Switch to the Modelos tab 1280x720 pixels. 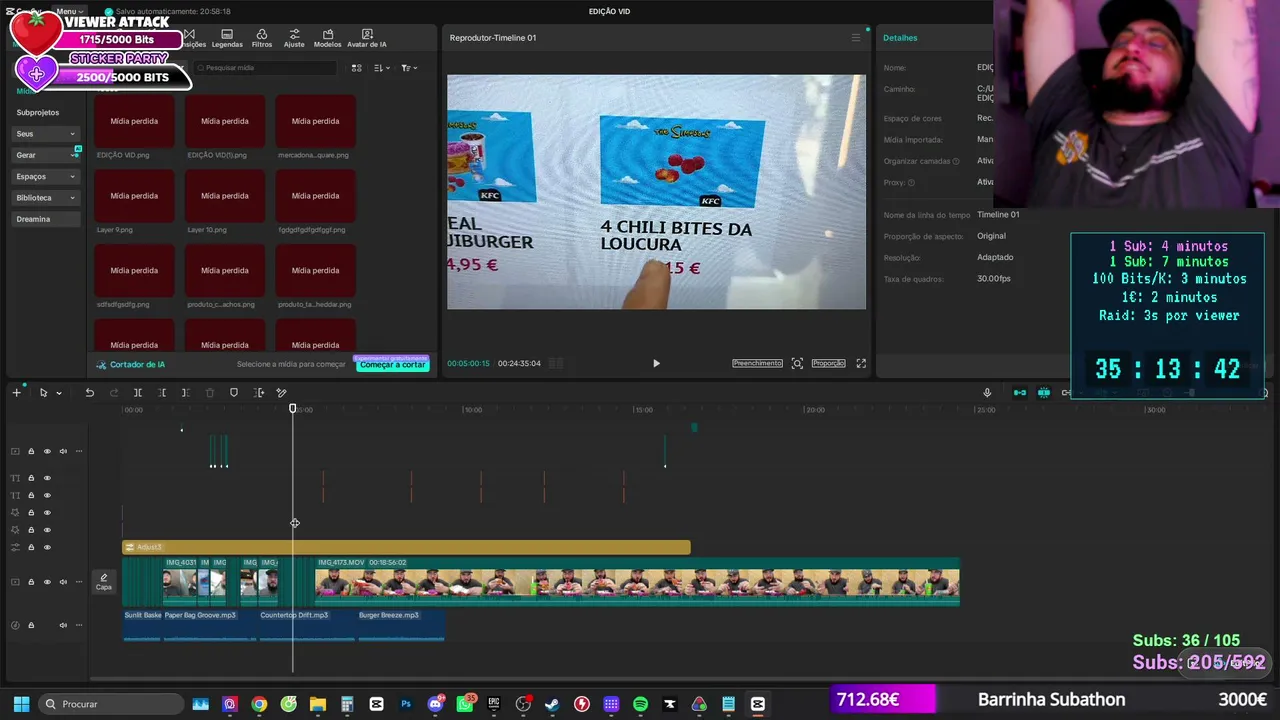click(327, 38)
